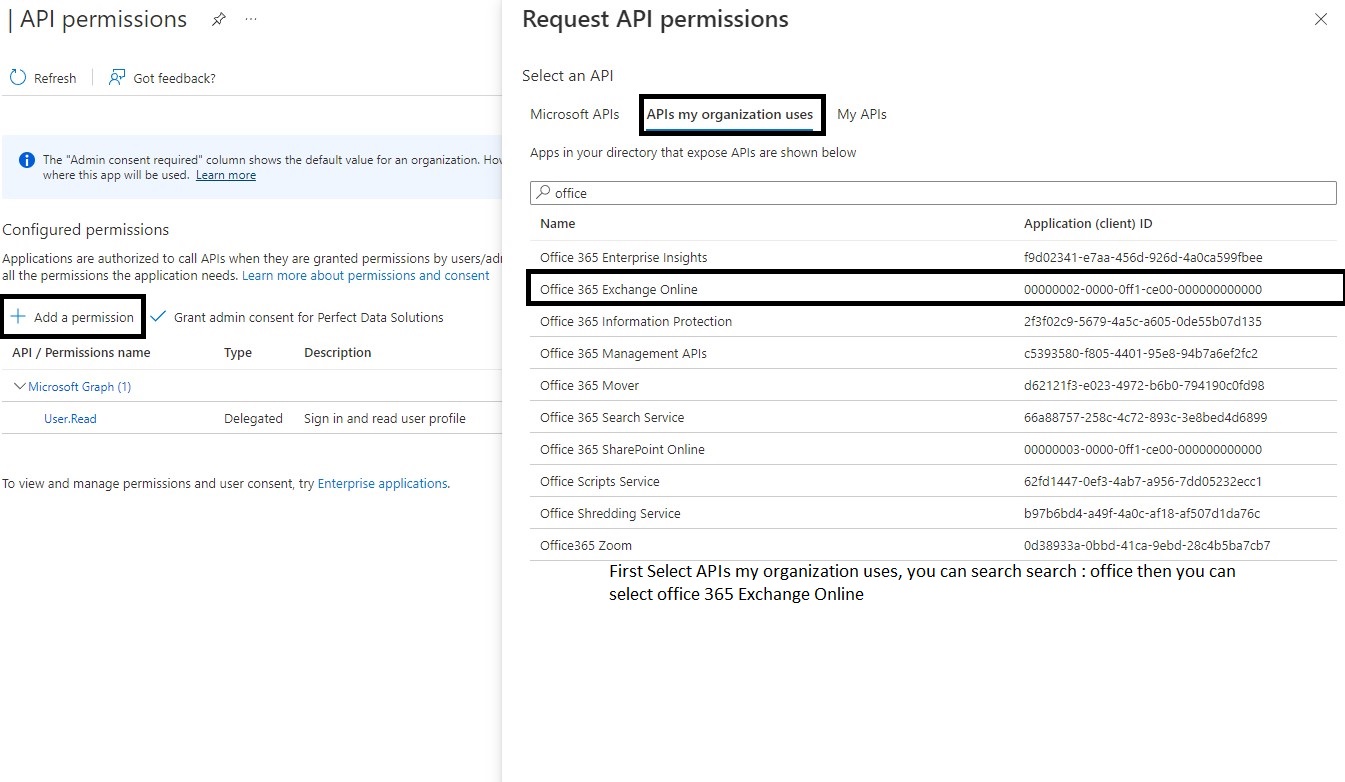Click client ID c5393580-f805-4401-95e8-94b7a6ef2fc2
This screenshot has width=1345, height=782.
click(x=1141, y=353)
